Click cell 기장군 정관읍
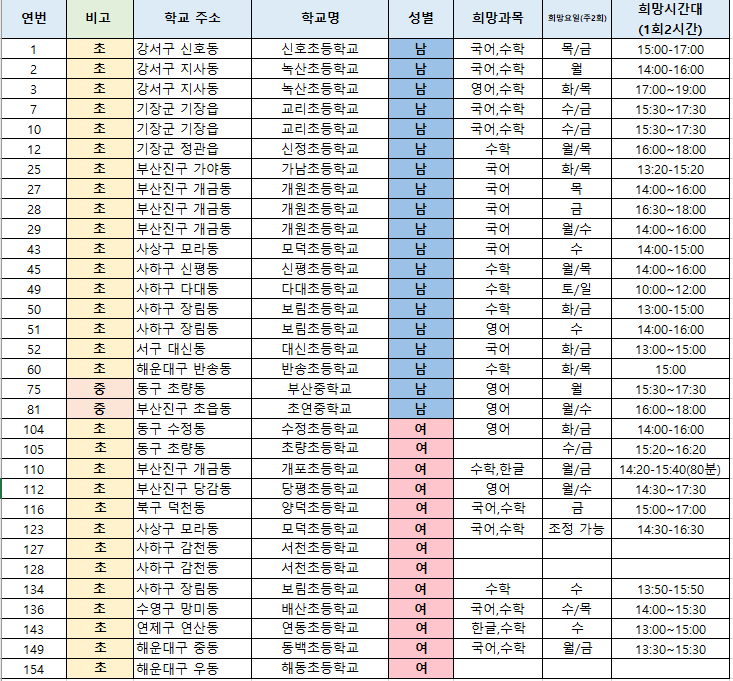The height and width of the screenshot is (681, 733). (x=192, y=149)
